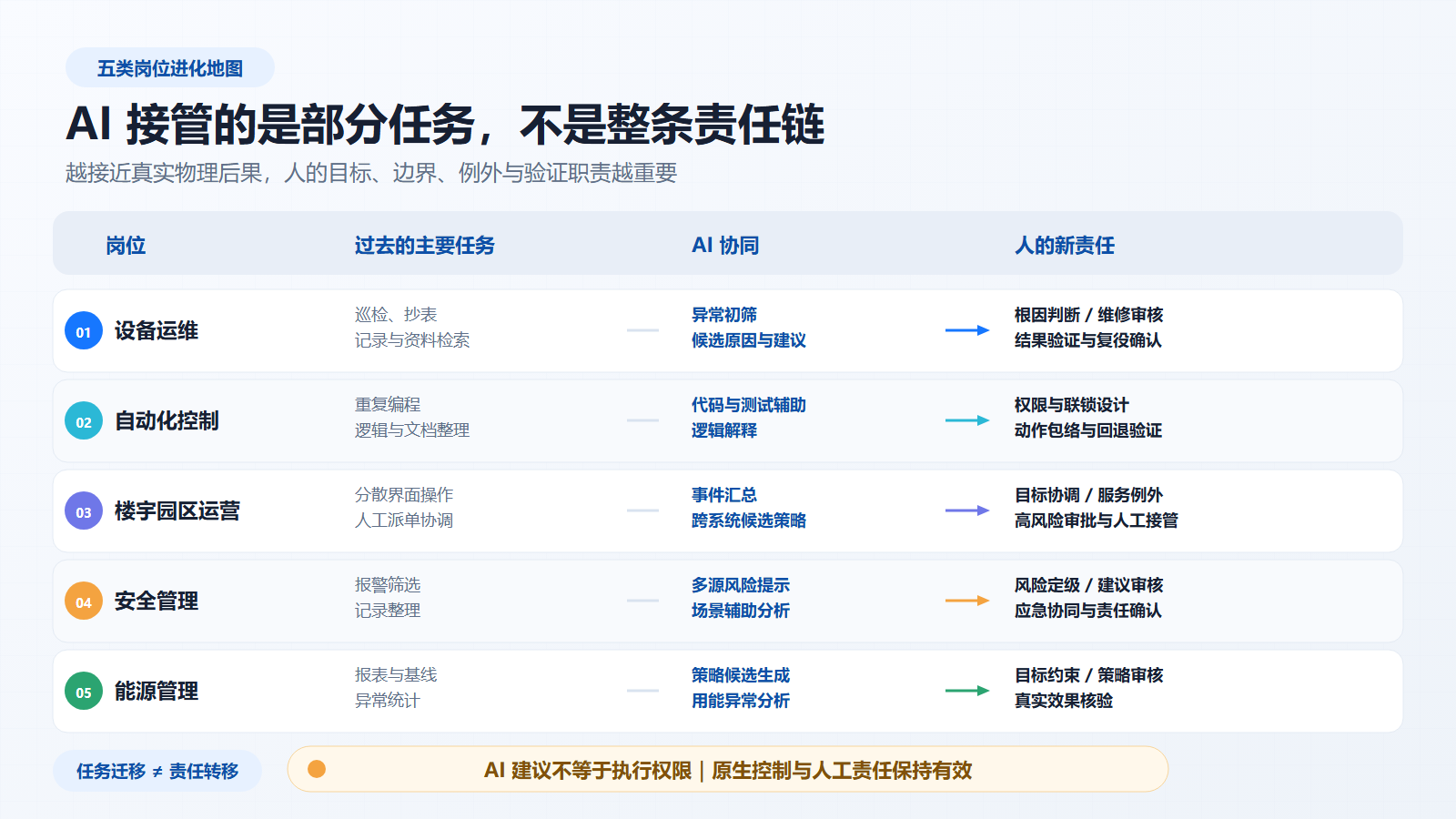Click the text 重复编程
1456x819 pixels.
(x=388, y=404)
